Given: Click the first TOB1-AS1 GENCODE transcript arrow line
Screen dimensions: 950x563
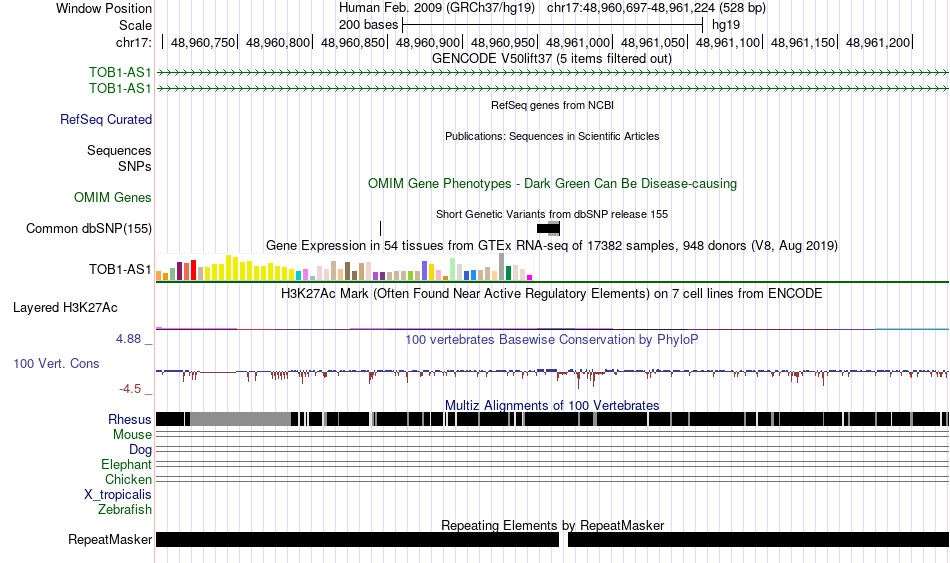Looking at the screenshot, I should [552, 73].
